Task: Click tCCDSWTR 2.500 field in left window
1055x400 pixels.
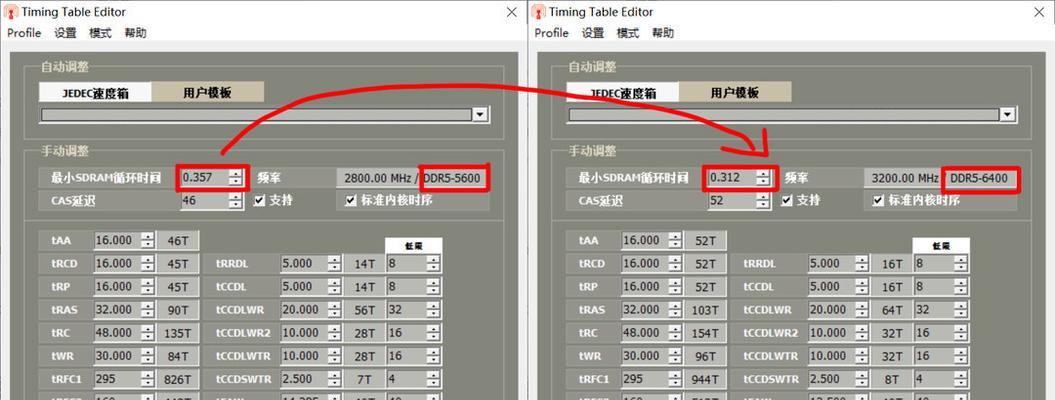Action: point(303,379)
